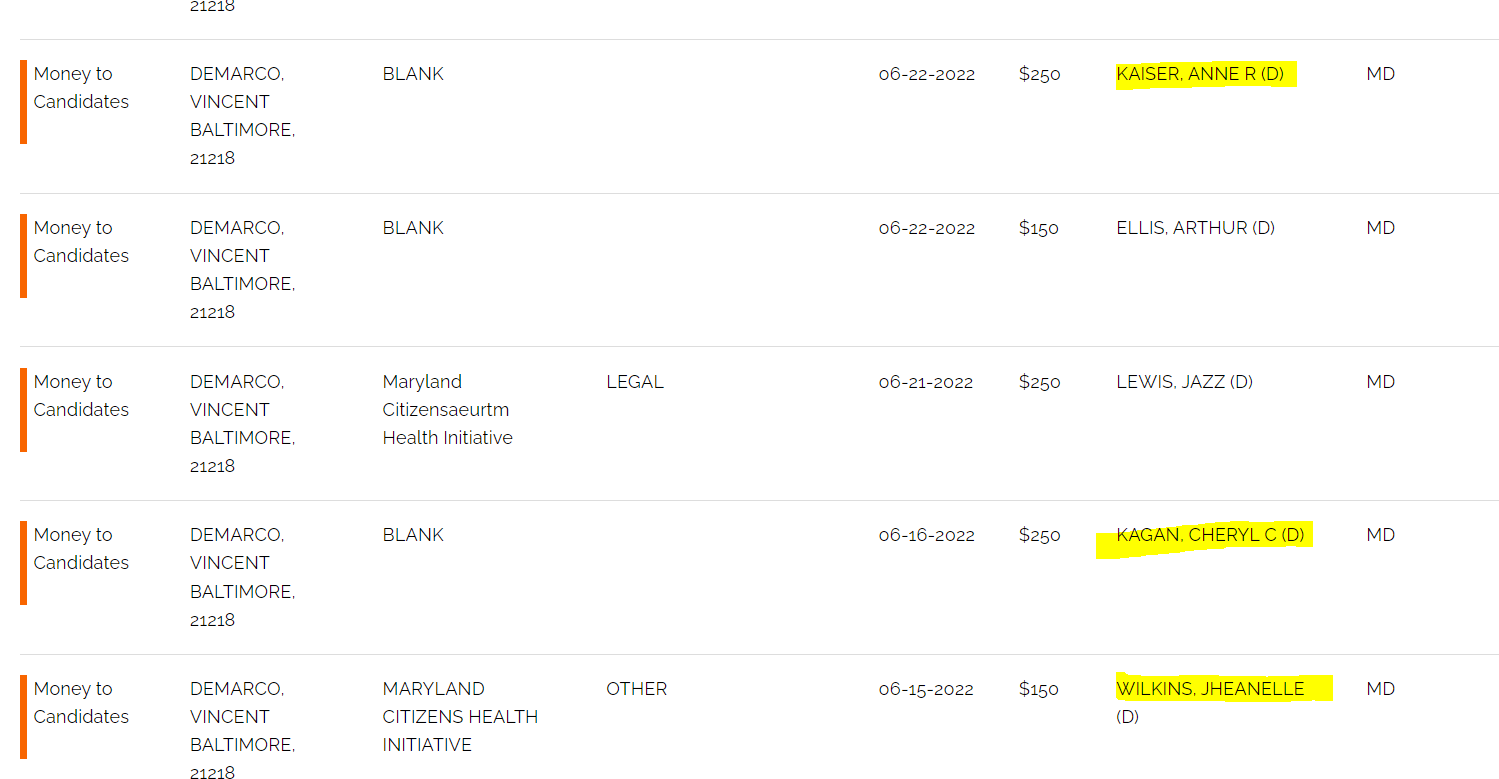Image resolution: width=1499 pixels, height=779 pixels.
Task: Open highlighted KAGAN, CHERYL C (D) recipient
Action: point(1210,535)
